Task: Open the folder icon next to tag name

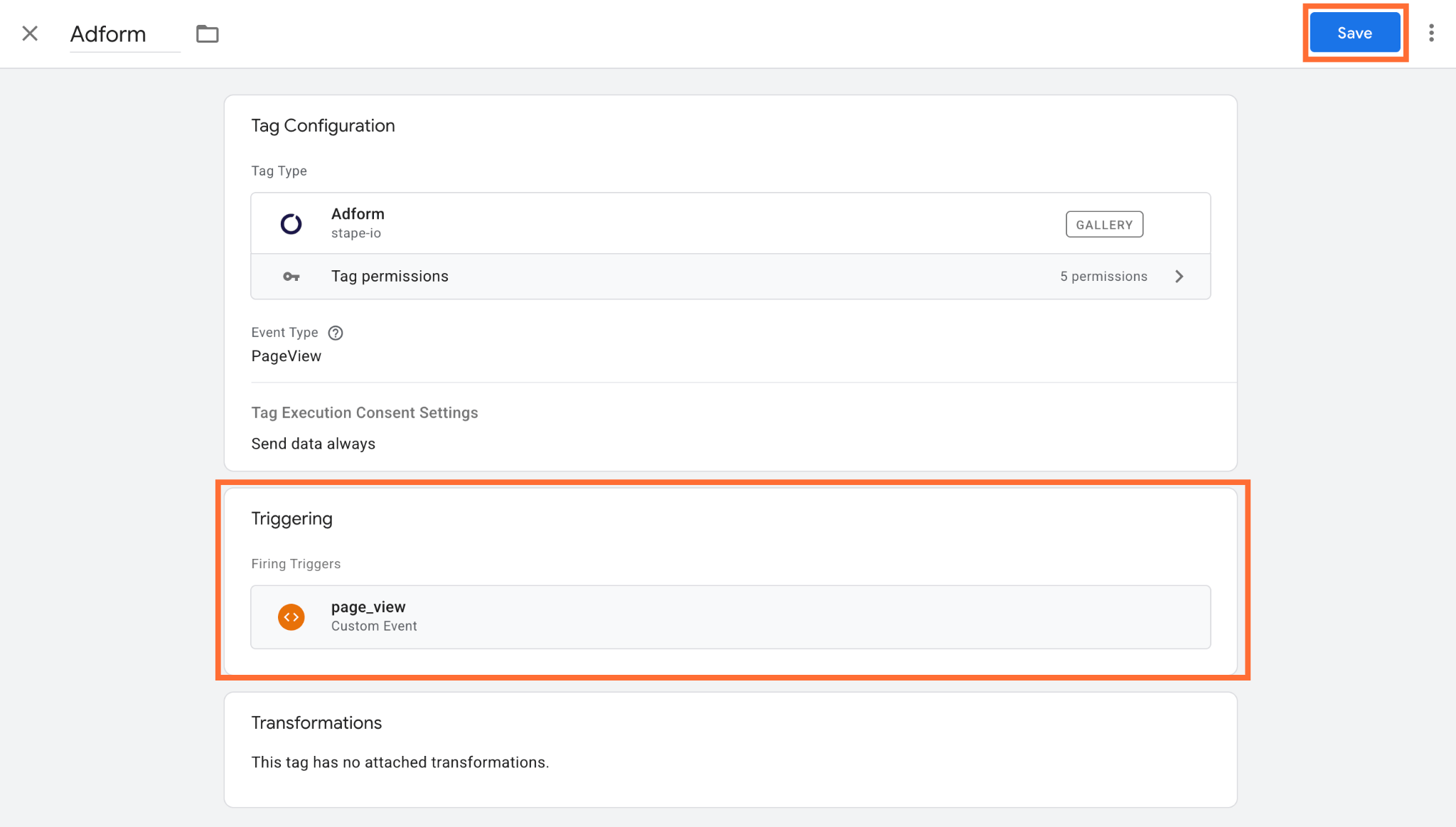Action: (207, 33)
